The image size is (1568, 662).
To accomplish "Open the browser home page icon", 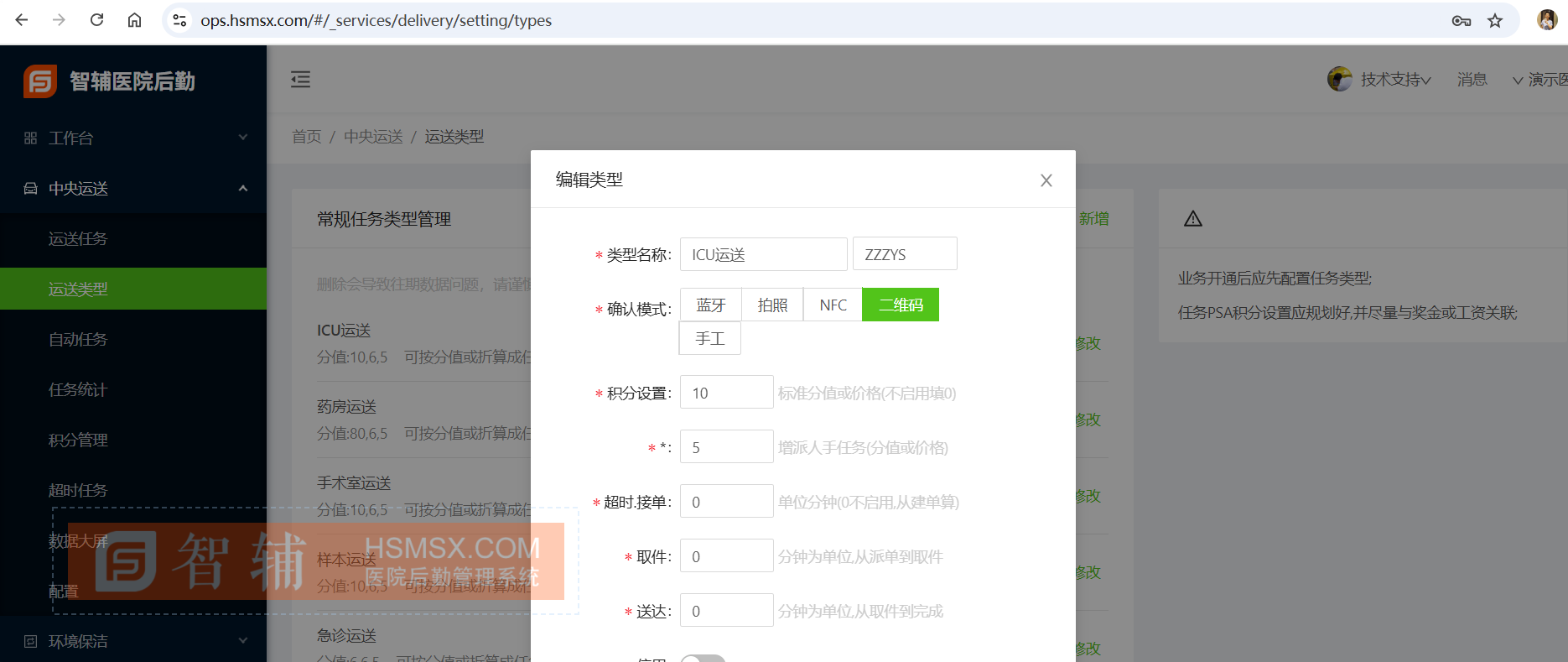I will (x=134, y=20).
